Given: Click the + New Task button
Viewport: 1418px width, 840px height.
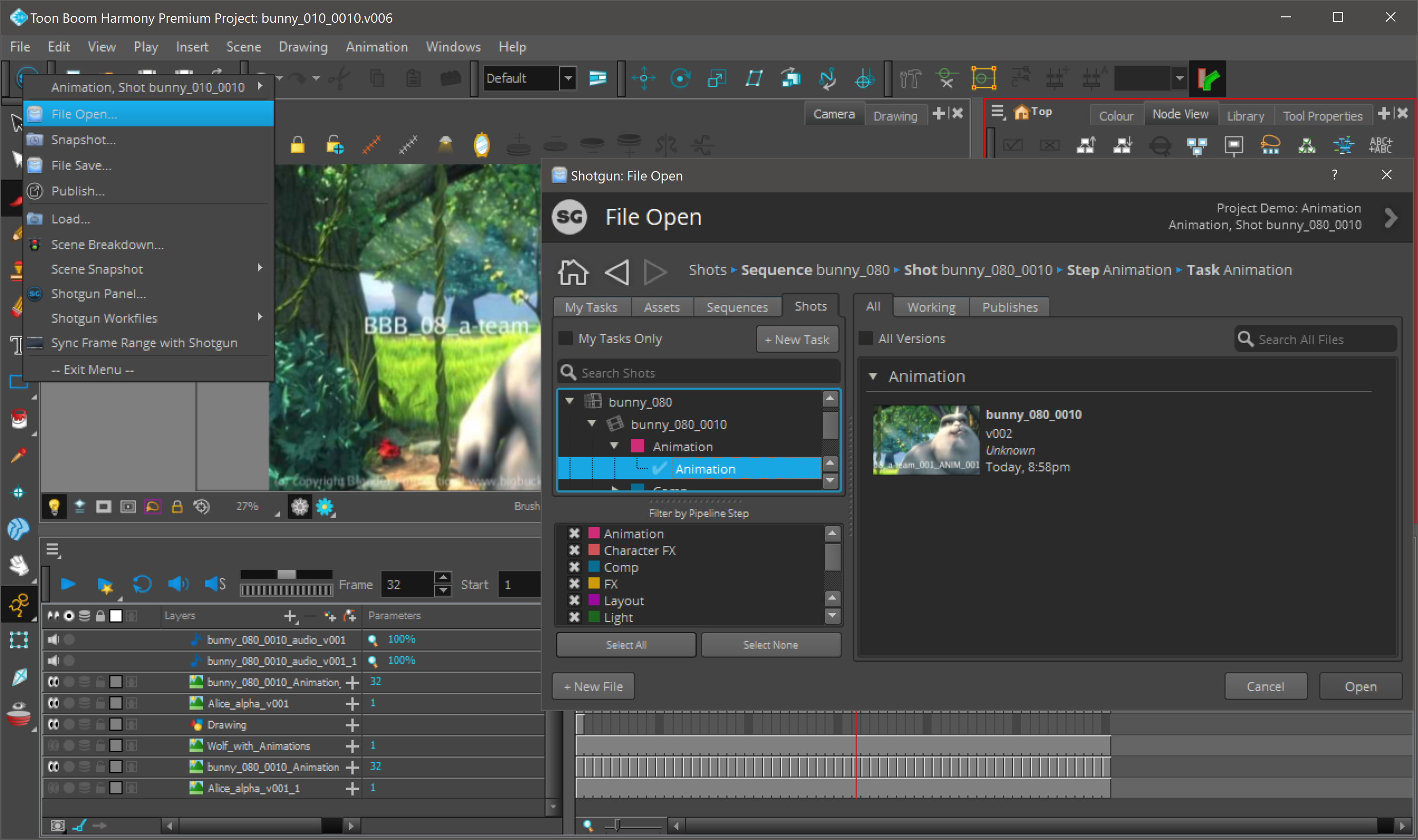Looking at the screenshot, I should pos(797,340).
